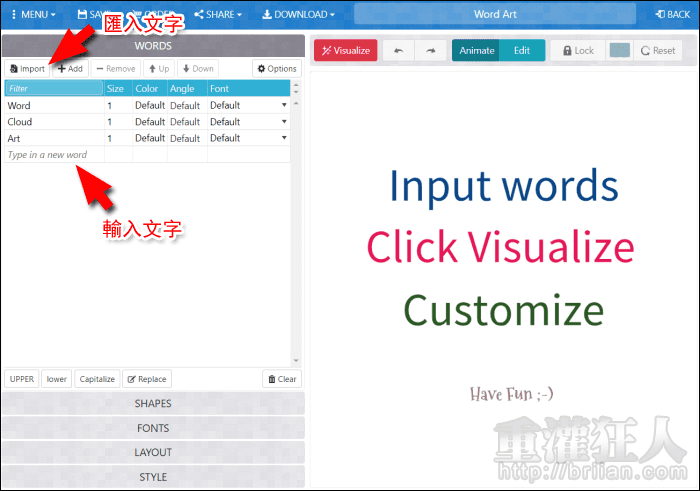Expand the SHAPES panel section

(x=153, y=404)
